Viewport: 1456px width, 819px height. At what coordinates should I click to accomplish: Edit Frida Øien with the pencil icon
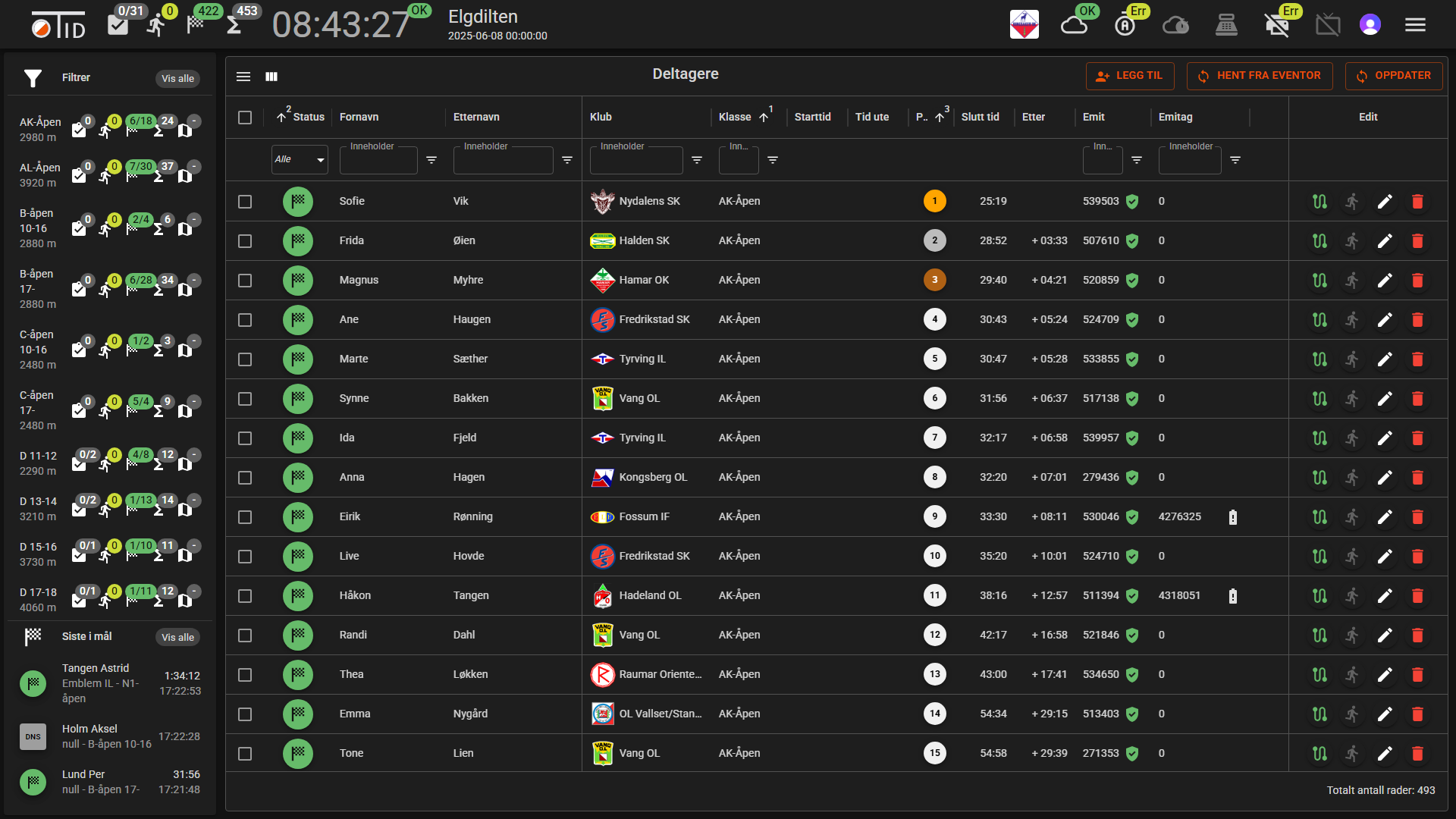pyautogui.click(x=1385, y=241)
